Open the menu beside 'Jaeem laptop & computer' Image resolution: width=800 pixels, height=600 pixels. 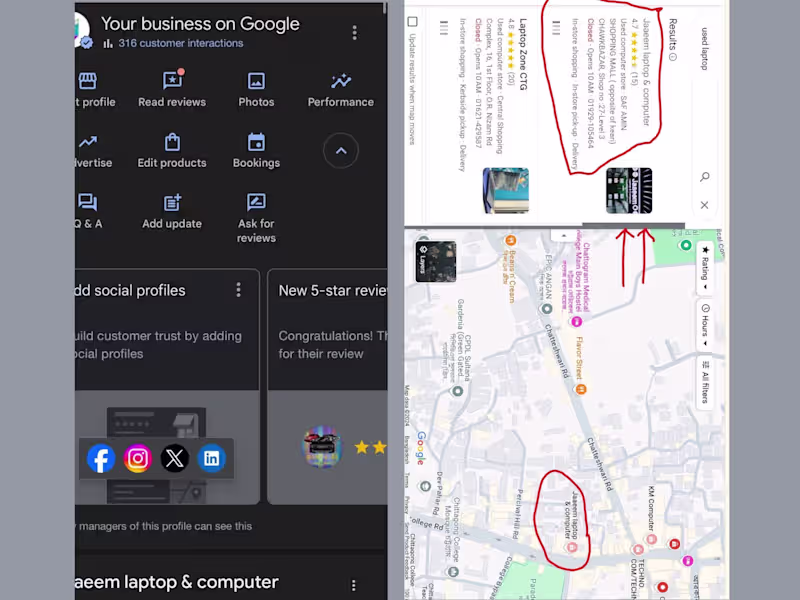(355, 582)
